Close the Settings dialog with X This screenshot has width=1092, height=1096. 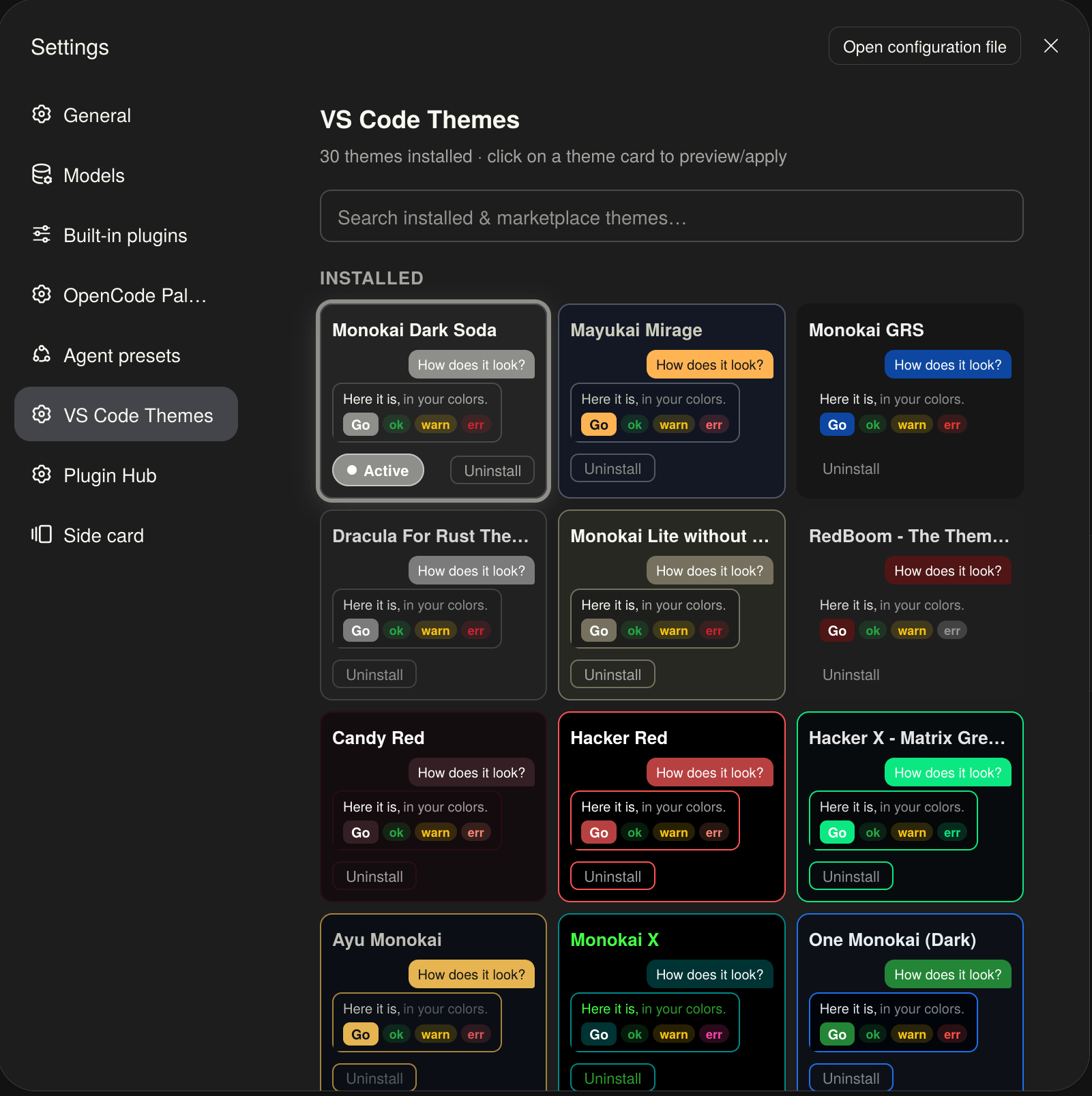1051,46
